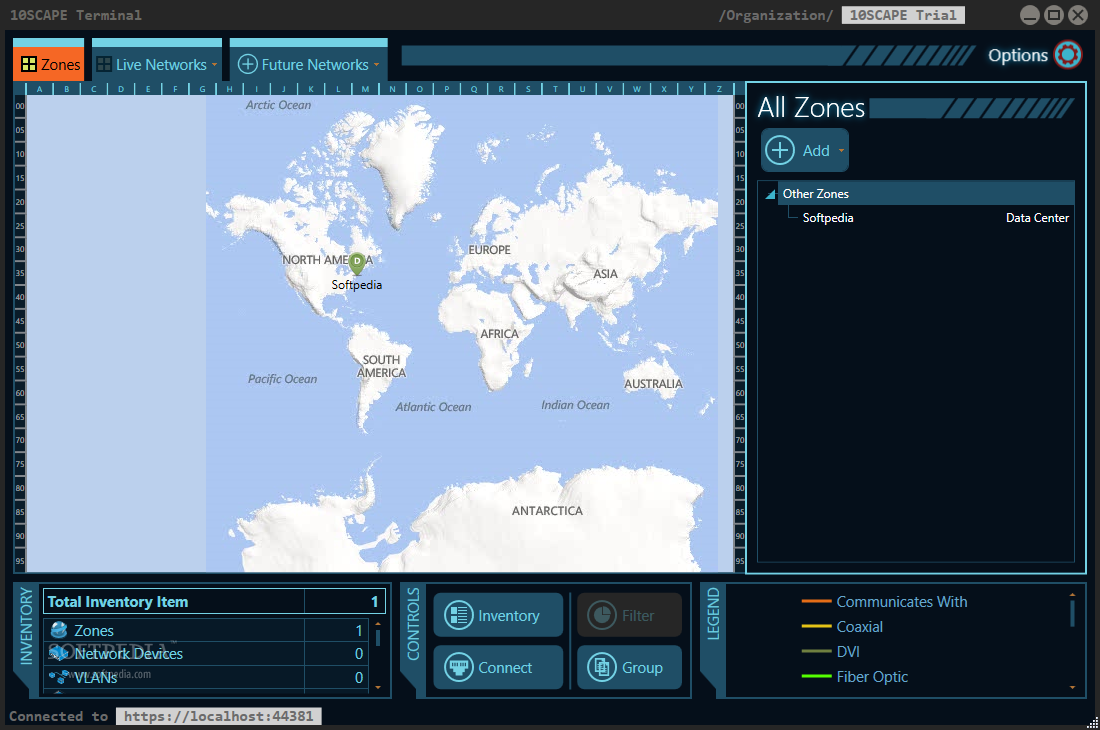Click the Zones tab grid icon
The image size is (1100, 730).
(29, 65)
